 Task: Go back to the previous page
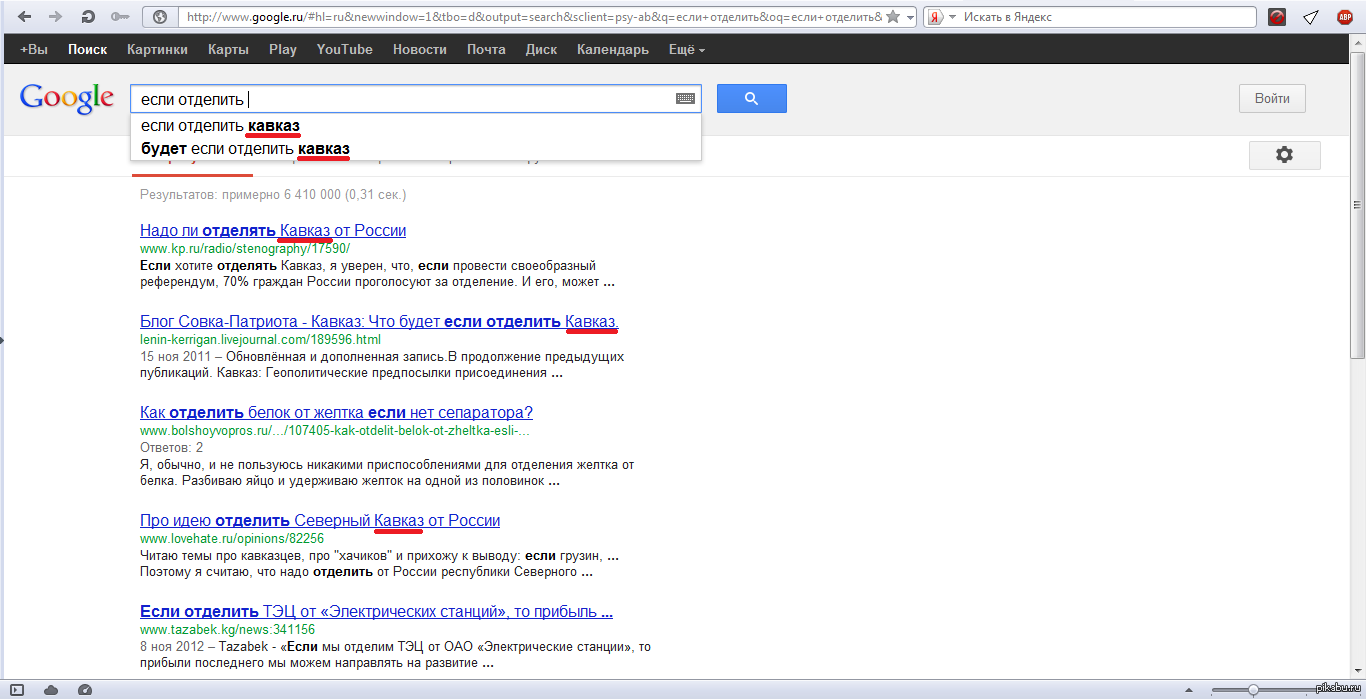25,17
